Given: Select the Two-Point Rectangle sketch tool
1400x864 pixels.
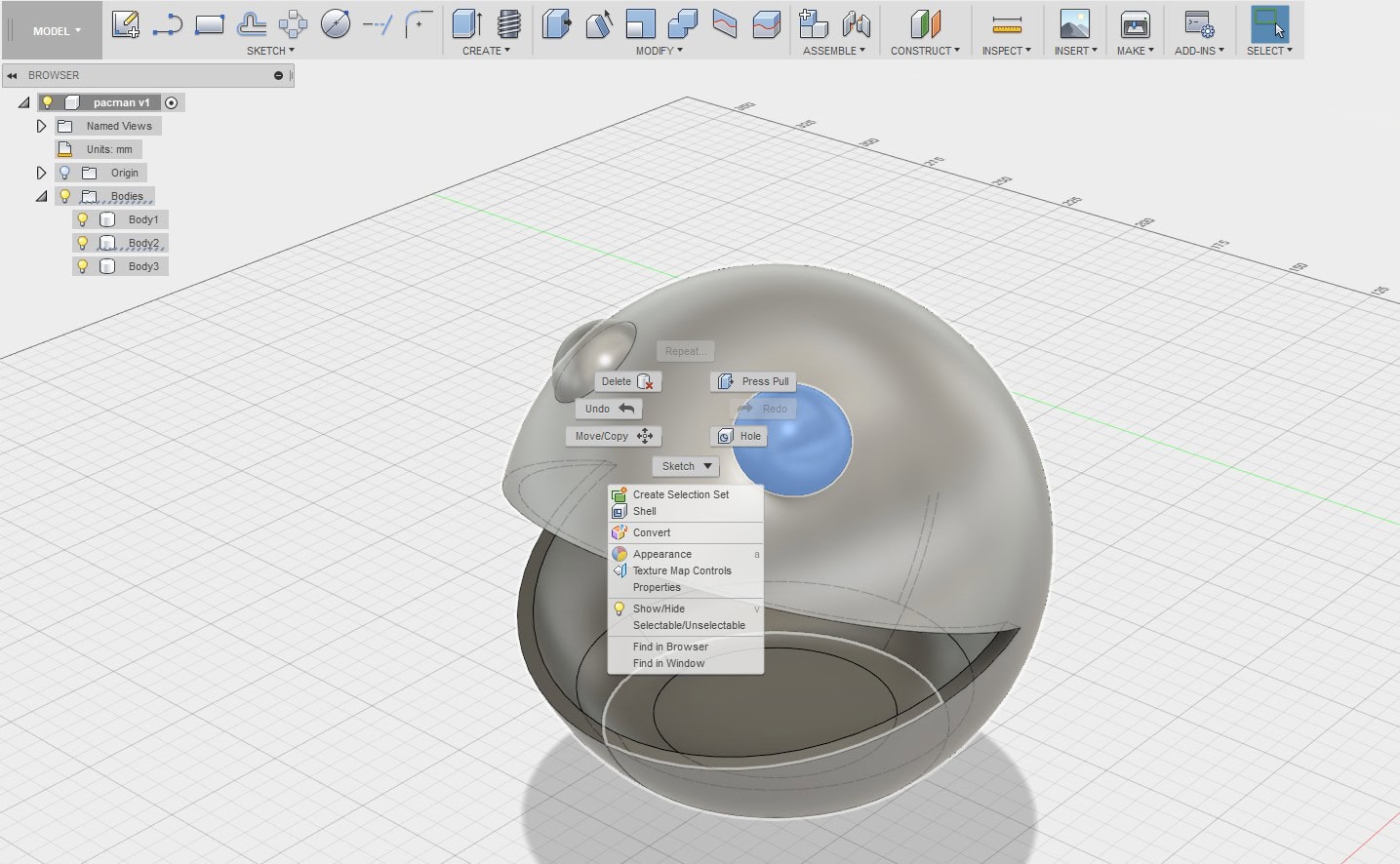Looking at the screenshot, I should [x=210, y=24].
